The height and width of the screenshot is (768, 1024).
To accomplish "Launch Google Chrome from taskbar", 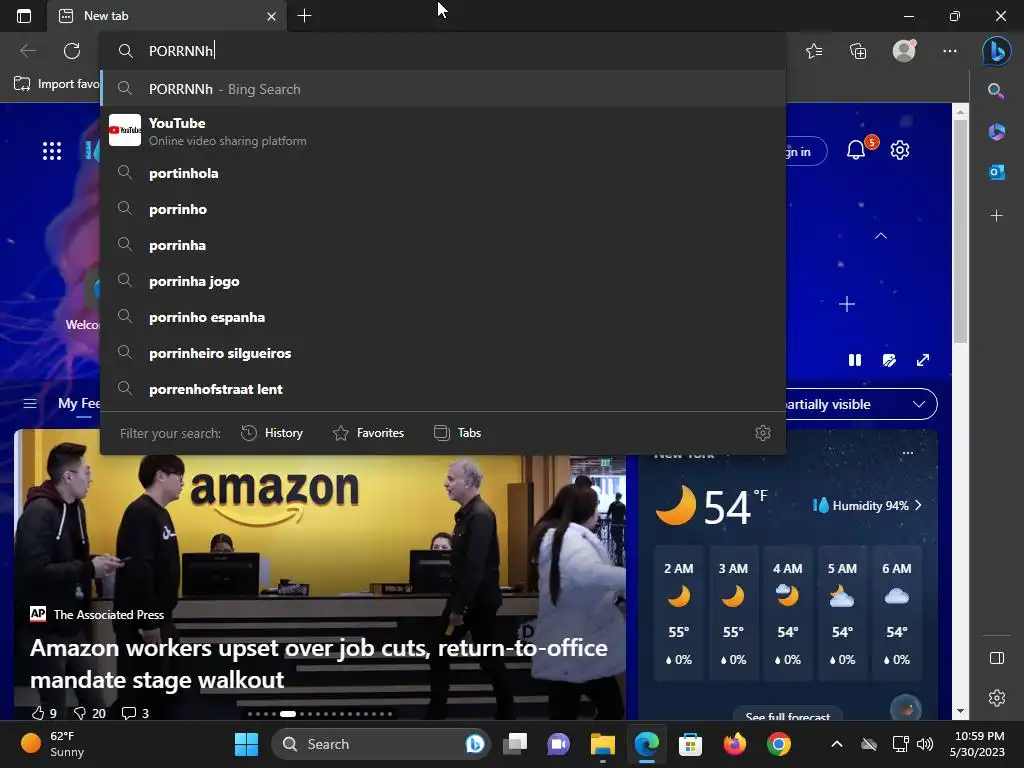I will click(x=778, y=744).
